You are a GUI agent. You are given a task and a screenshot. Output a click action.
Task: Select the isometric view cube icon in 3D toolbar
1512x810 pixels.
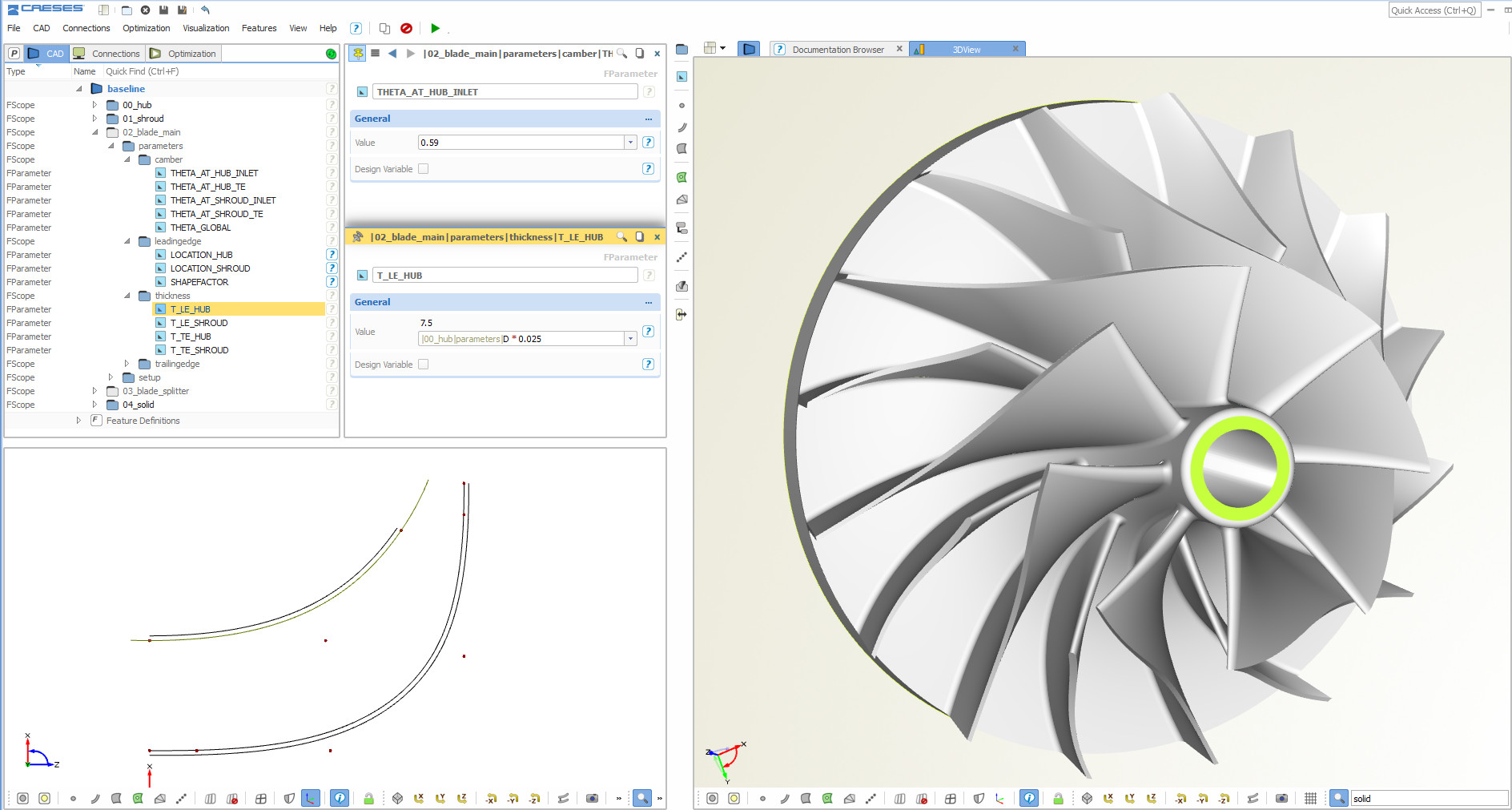tap(1086, 799)
